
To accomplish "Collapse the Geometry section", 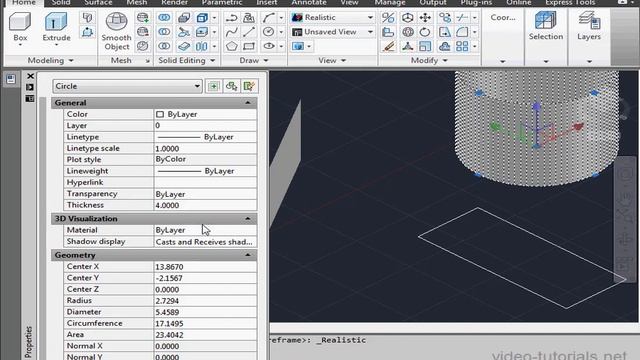I will (x=248, y=255).
